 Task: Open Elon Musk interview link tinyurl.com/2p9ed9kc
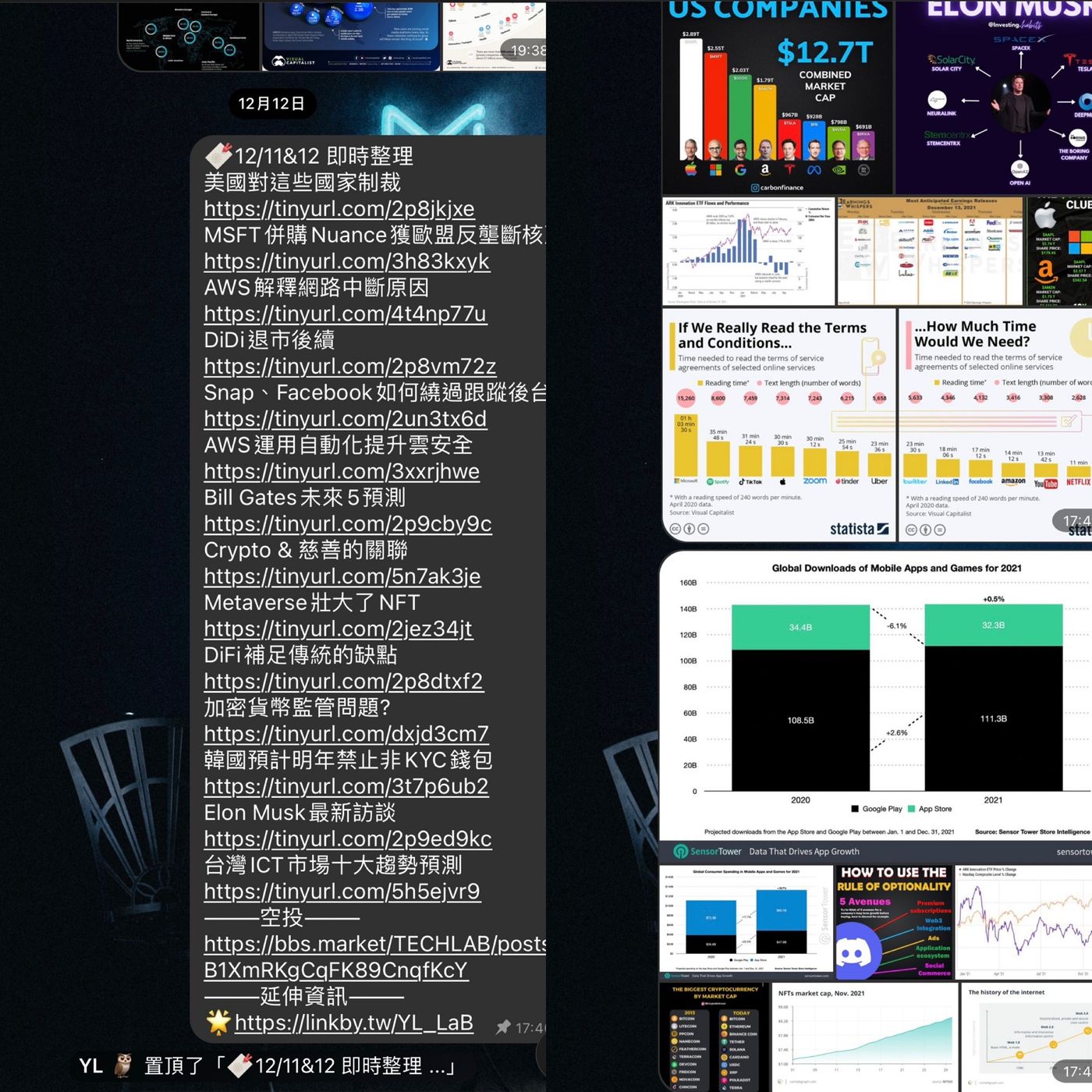[x=347, y=838]
